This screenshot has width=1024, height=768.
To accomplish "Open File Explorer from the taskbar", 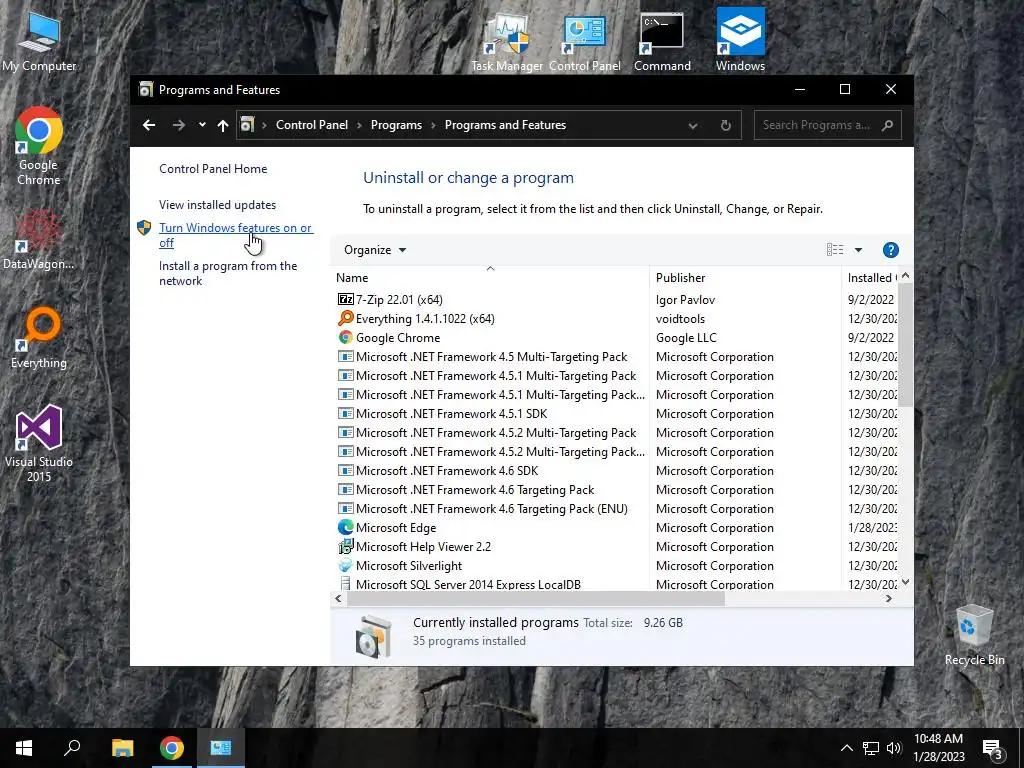I will 122,748.
